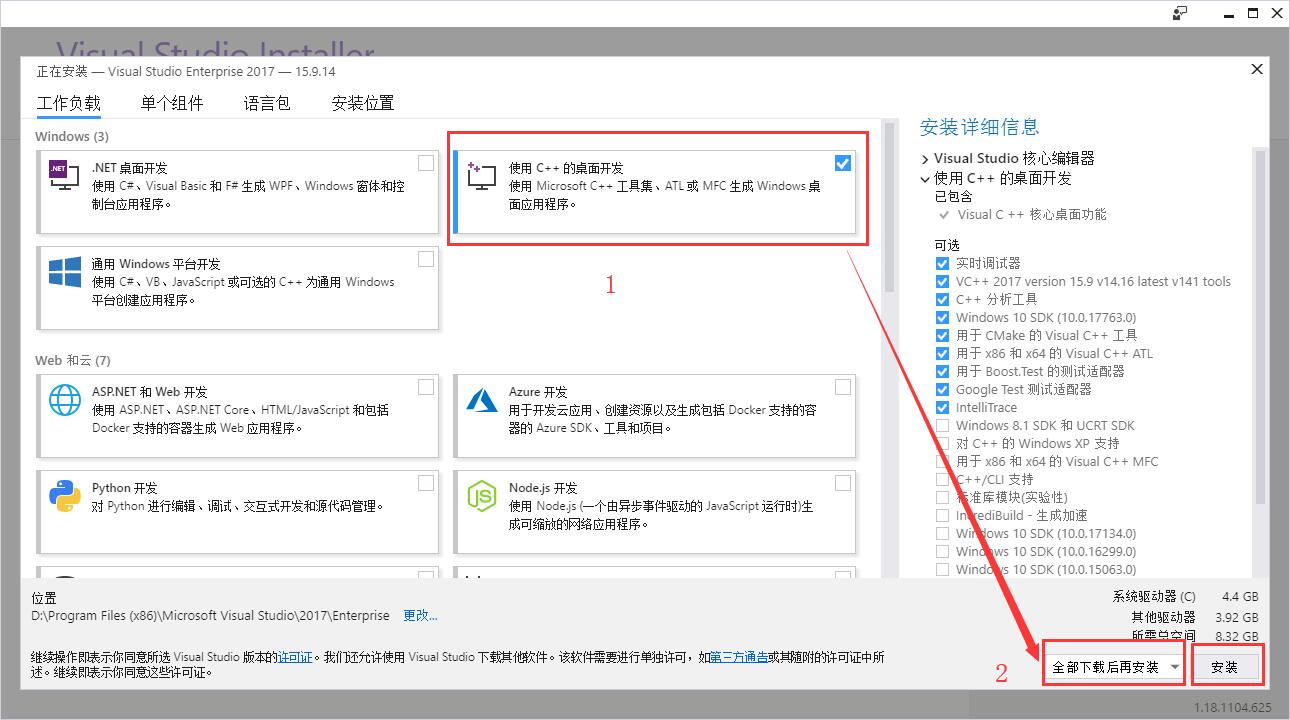The image size is (1290, 720).
Task: Uncheck 用于 Boost.Test 的测试适配器
Action: (942, 371)
